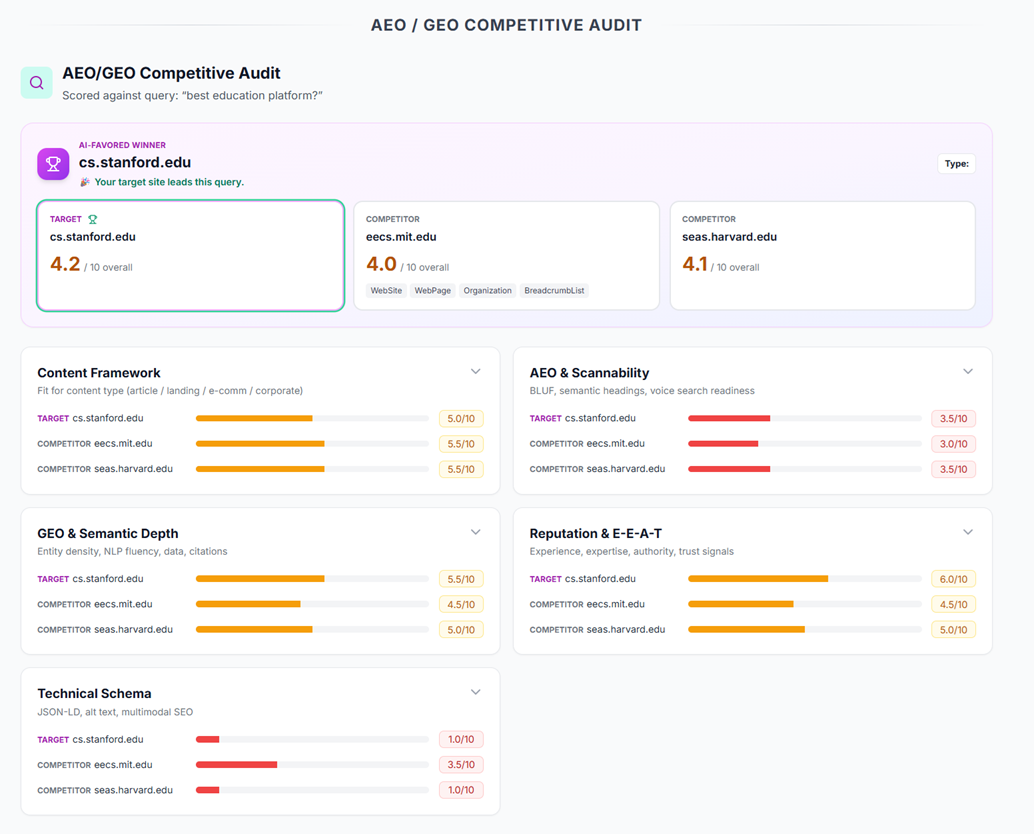Click seas.harvard.edu row in Reputation section
The height and width of the screenshot is (834, 1034).
pos(752,630)
